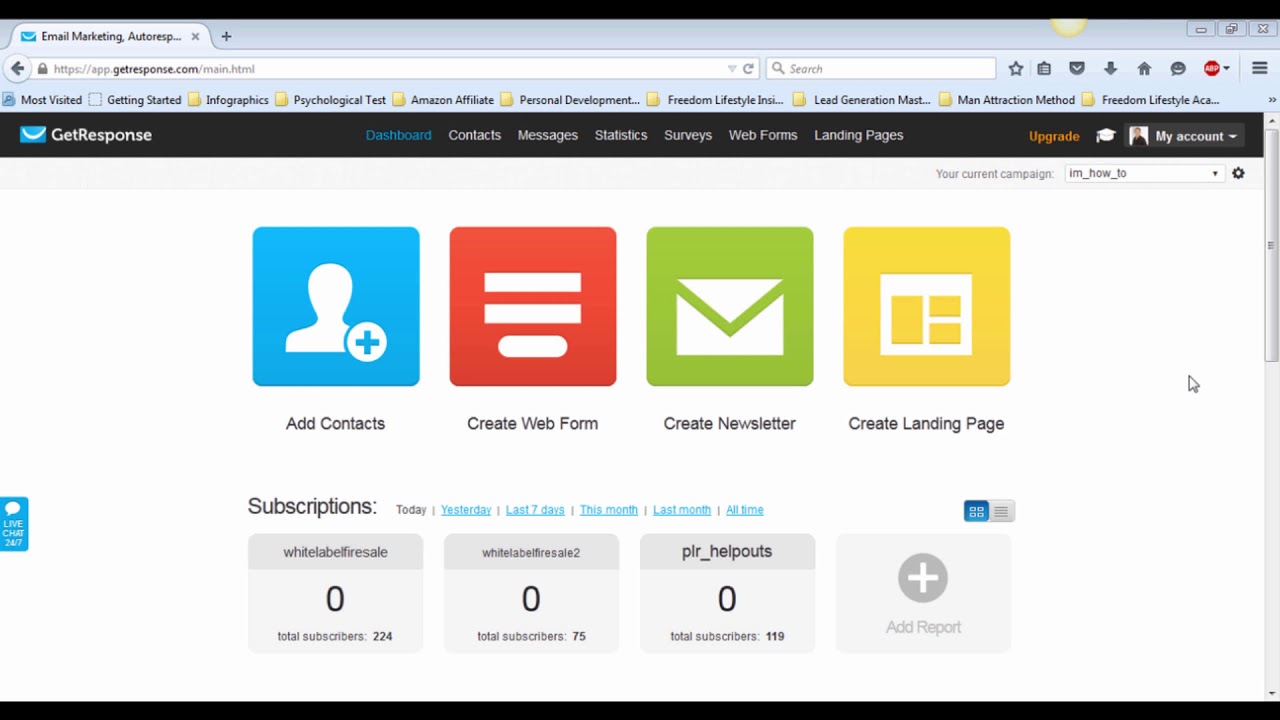Click the GetResponse logo
Image resolution: width=1280 pixels, height=720 pixels.
[x=86, y=135]
